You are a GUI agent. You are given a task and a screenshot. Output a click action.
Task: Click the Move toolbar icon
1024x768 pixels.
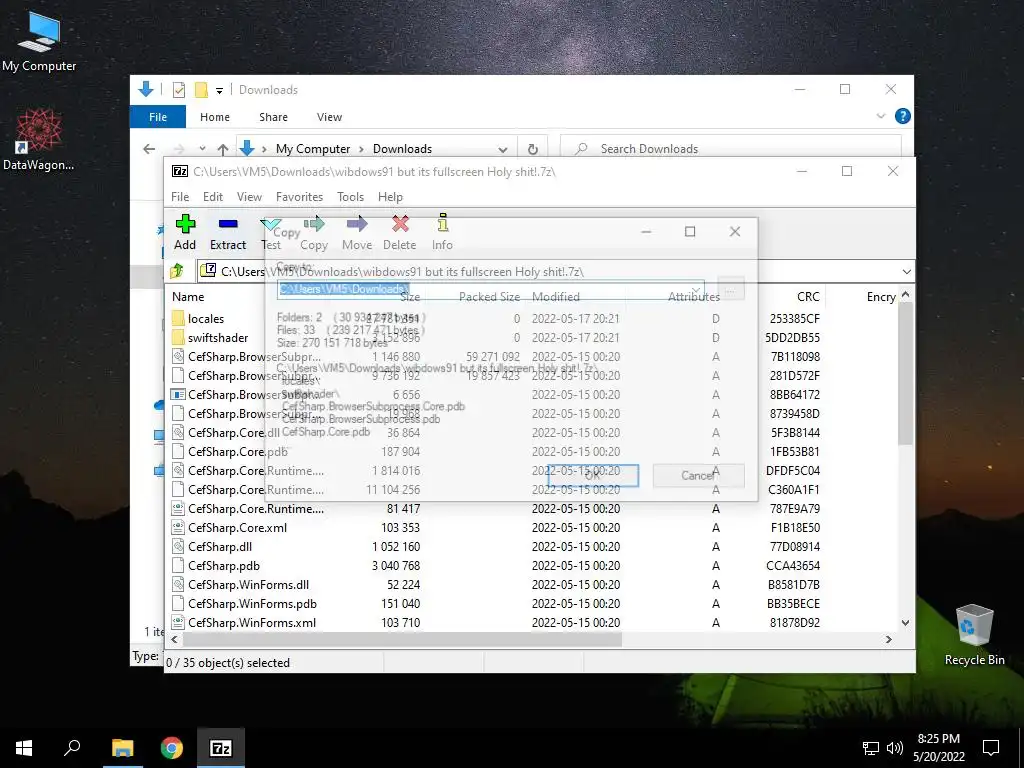pos(357,232)
